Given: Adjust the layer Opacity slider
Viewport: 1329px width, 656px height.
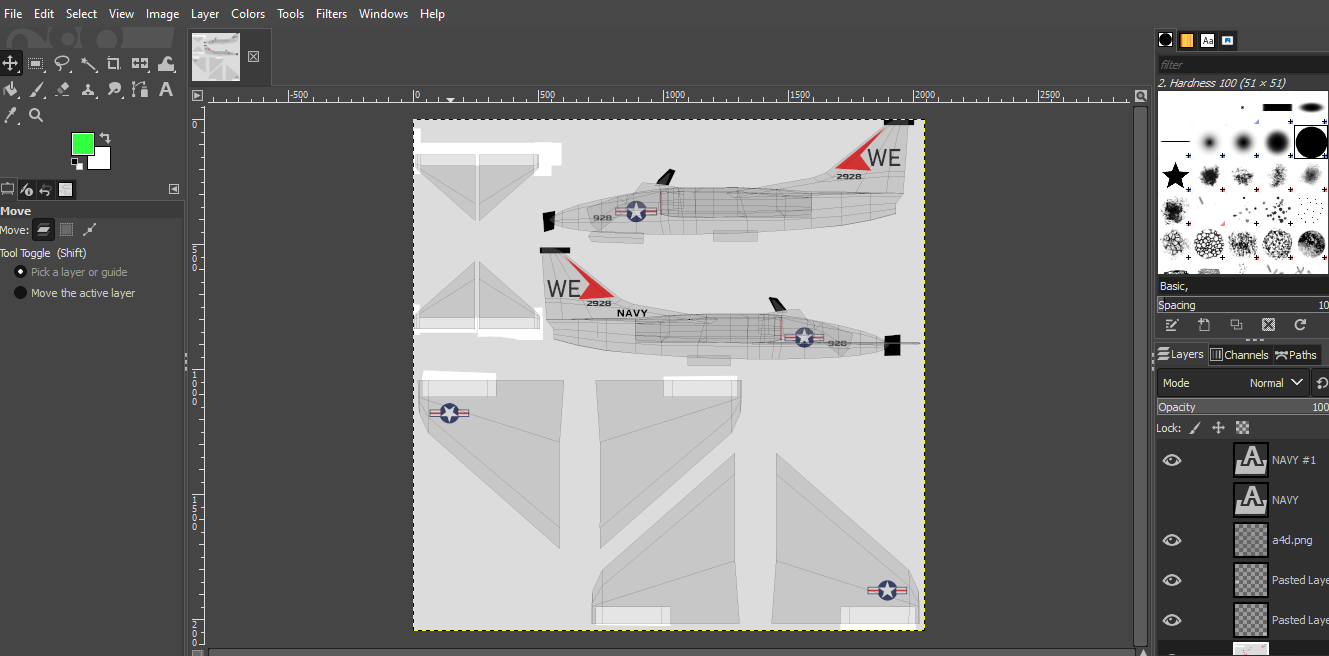Looking at the screenshot, I should click(x=1243, y=407).
